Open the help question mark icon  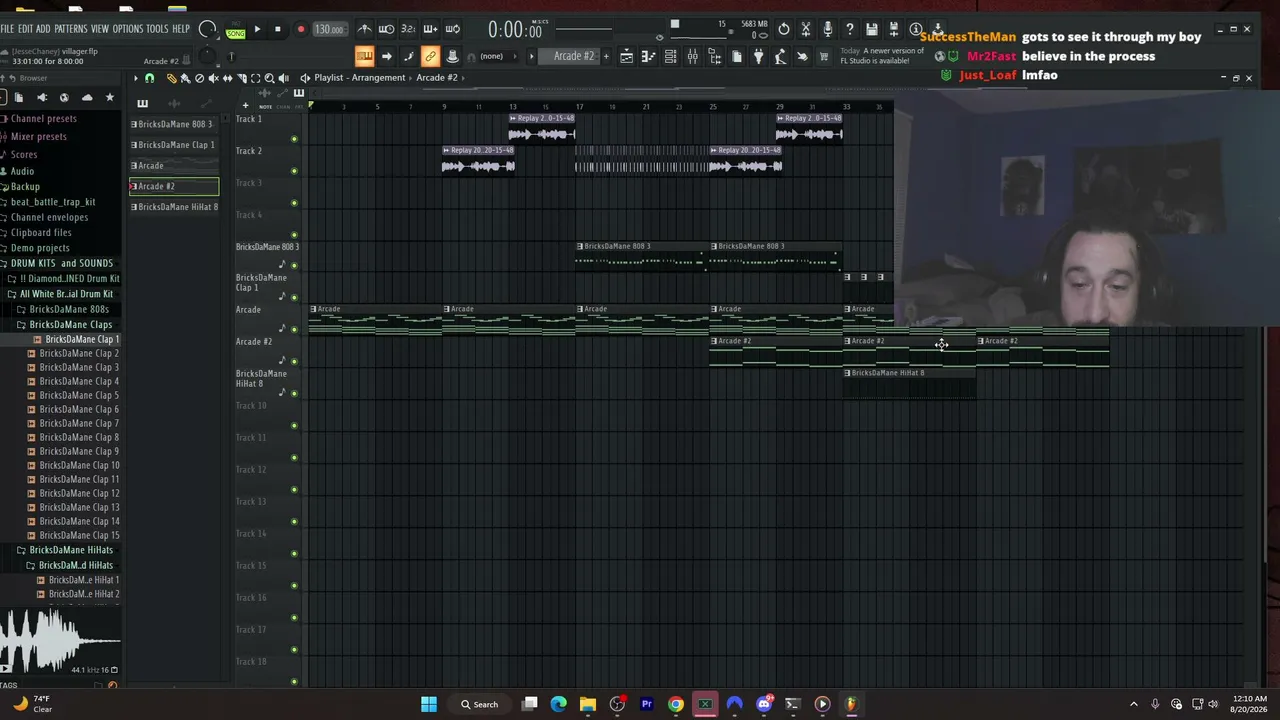tap(850, 29)
